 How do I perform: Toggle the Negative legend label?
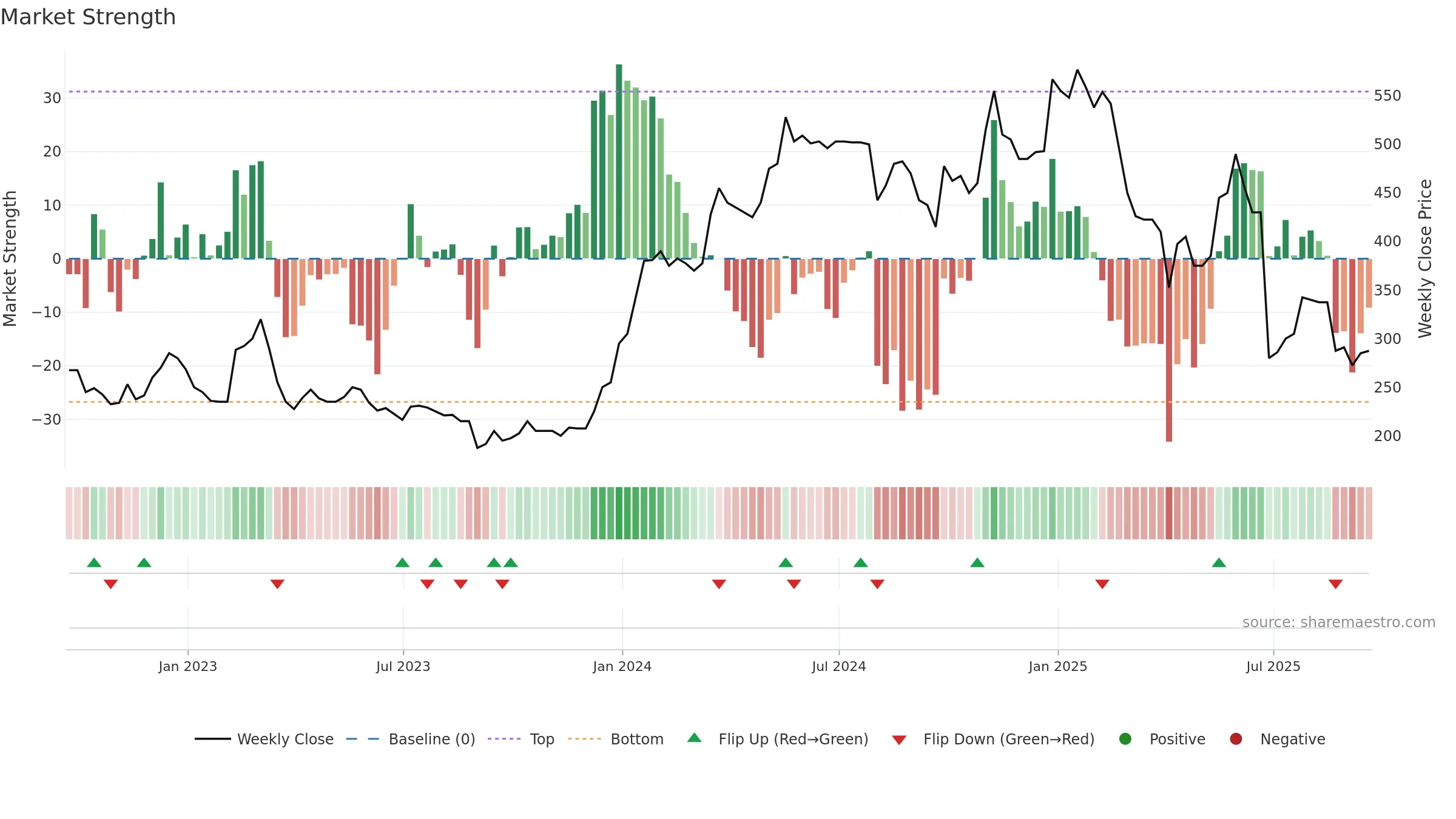click(1293, 739)
